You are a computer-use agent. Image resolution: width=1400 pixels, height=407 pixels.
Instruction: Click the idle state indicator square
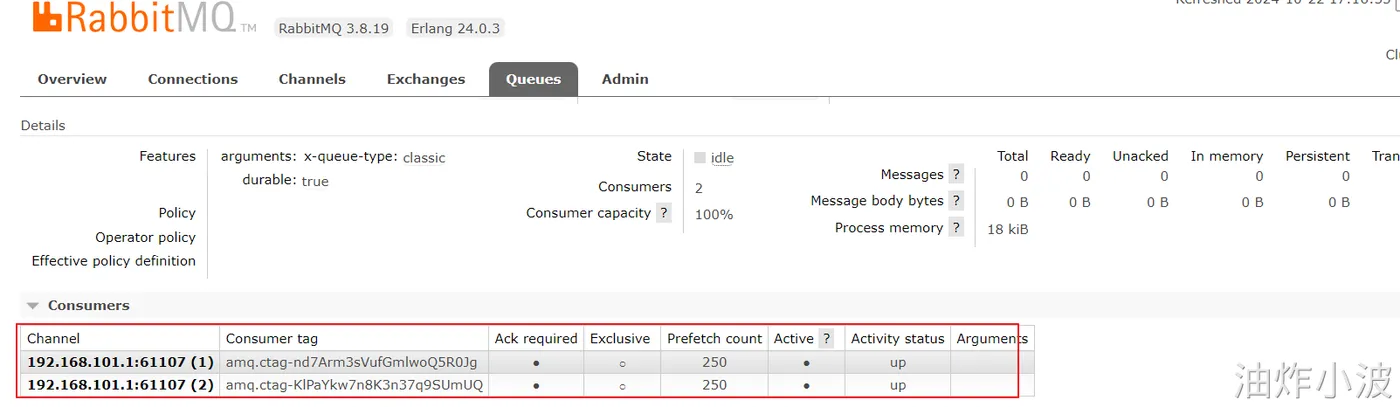(x=700, y=157)
